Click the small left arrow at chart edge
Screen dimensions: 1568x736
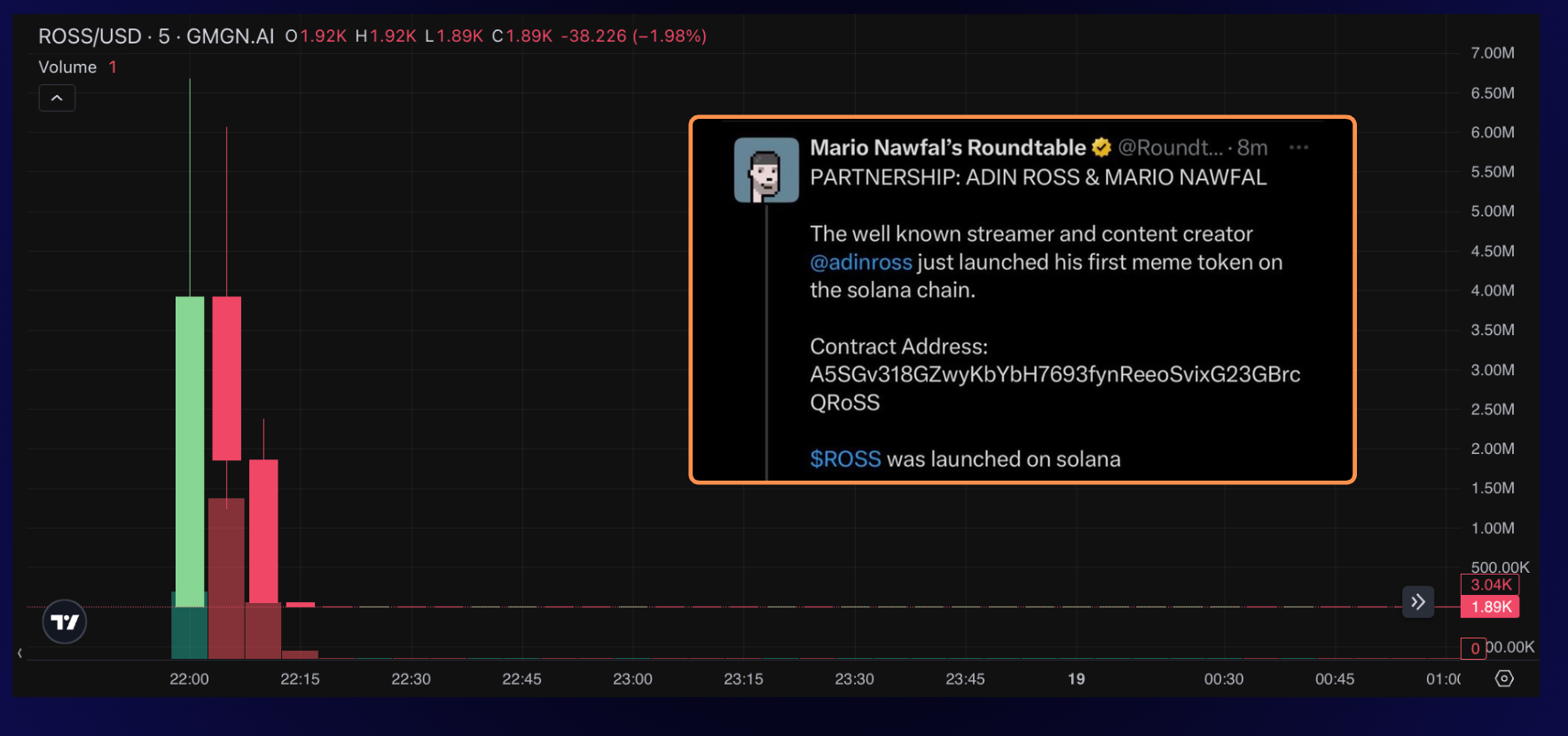click(x=20, y=654)
